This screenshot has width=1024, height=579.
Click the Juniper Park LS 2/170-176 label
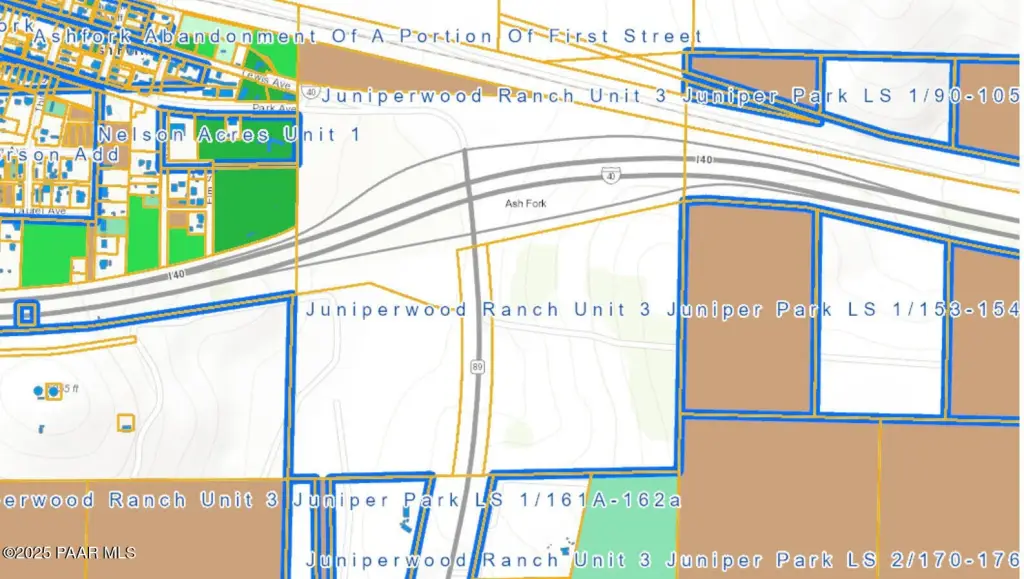coord(660,558)
